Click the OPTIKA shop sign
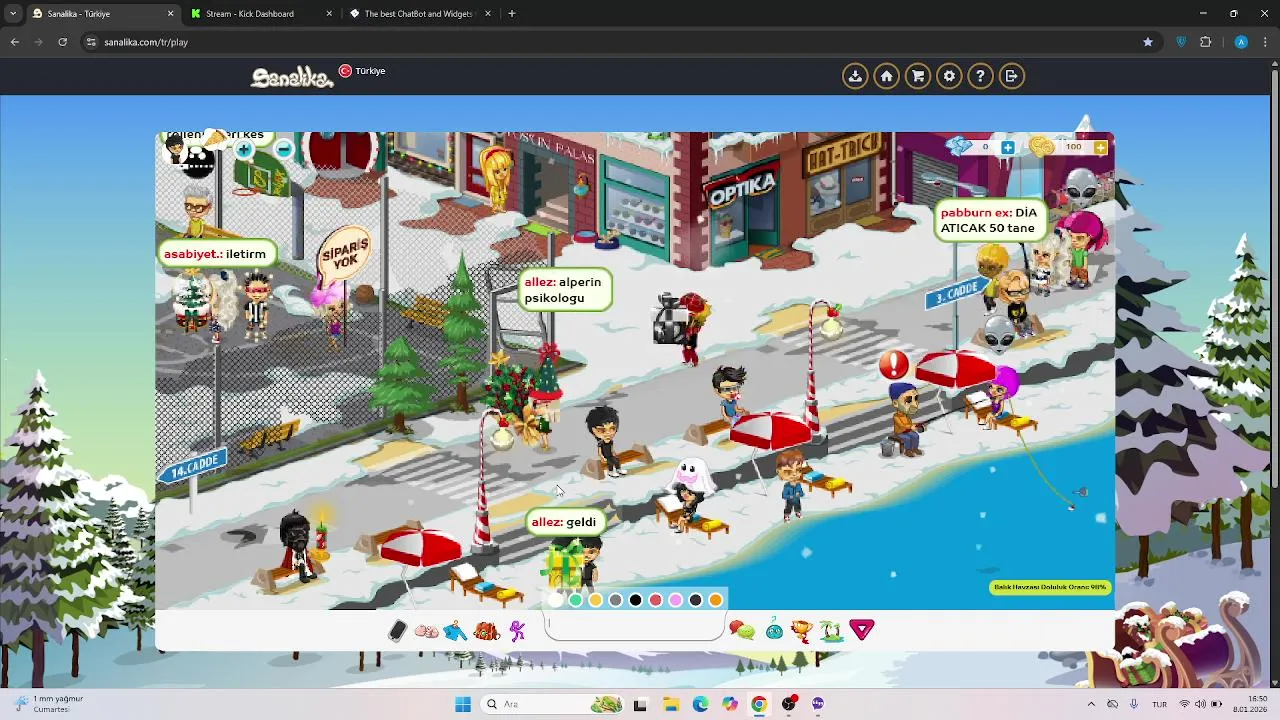The image size is (1280, 720). click(x=742, y=188)
